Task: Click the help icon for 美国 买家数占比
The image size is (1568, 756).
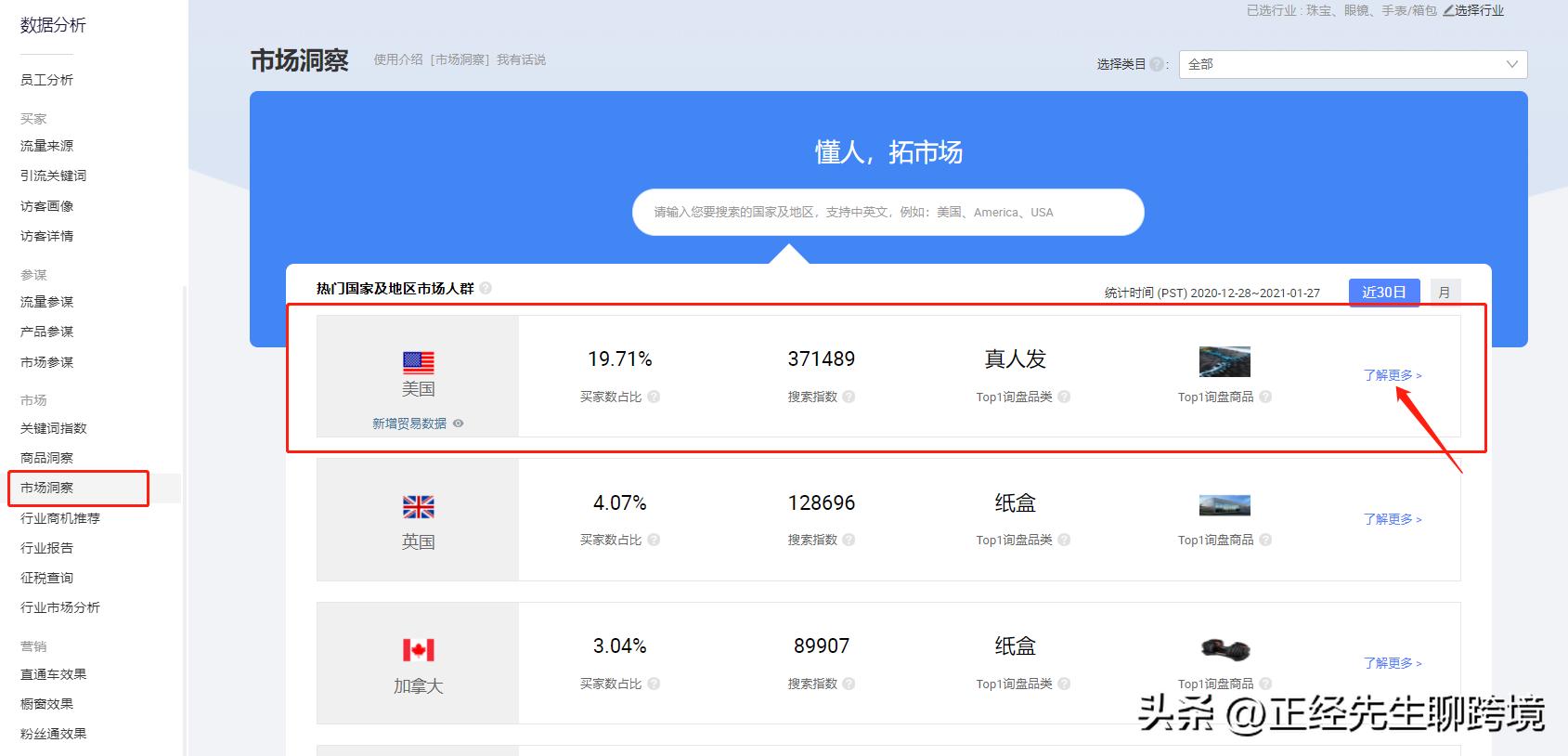Action: [x=654, y=397]
